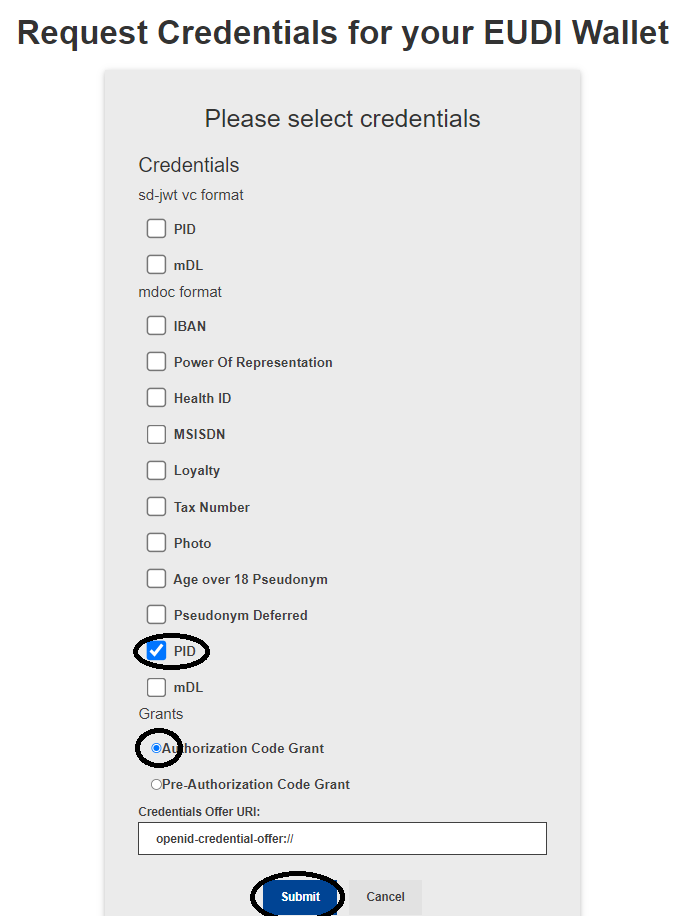
Task: Check the Age over 18 Pseudonym box
Action: point(156,579)
